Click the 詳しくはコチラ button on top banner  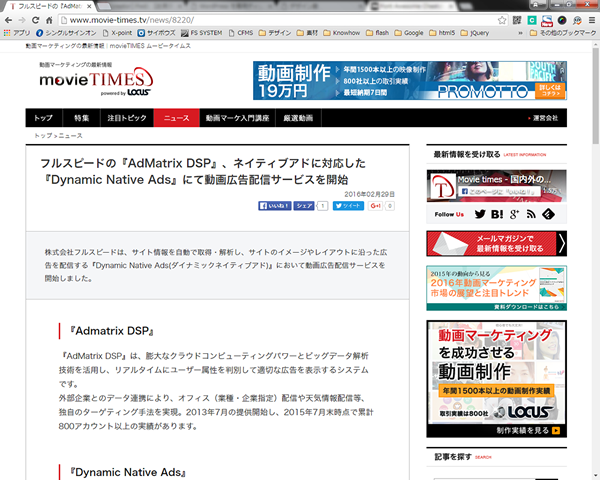coord(549,90)
